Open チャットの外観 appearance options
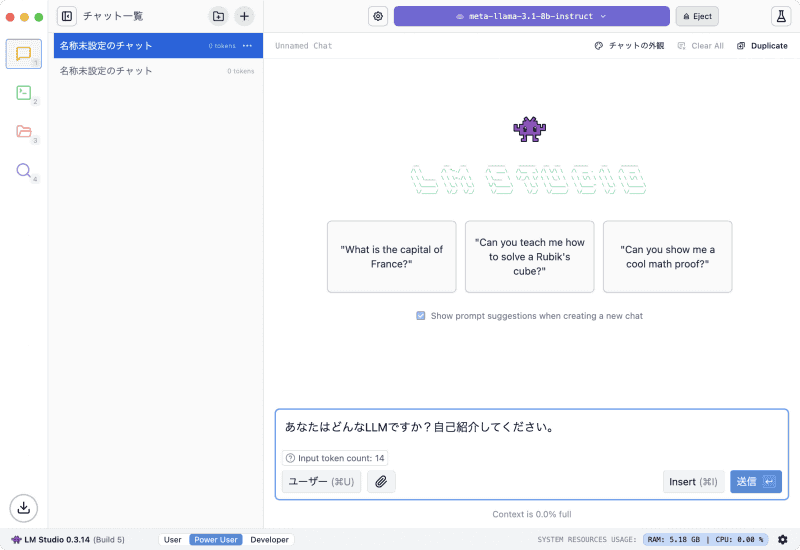Screen dimensions: 800x550 point(630,46)
